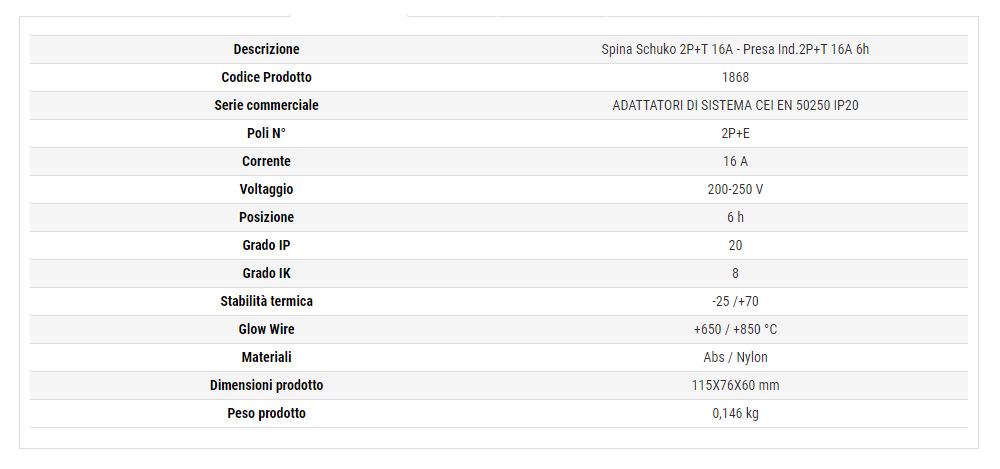Click the Voltaggio label
1000x469 pixels.
tap(266, 189)
